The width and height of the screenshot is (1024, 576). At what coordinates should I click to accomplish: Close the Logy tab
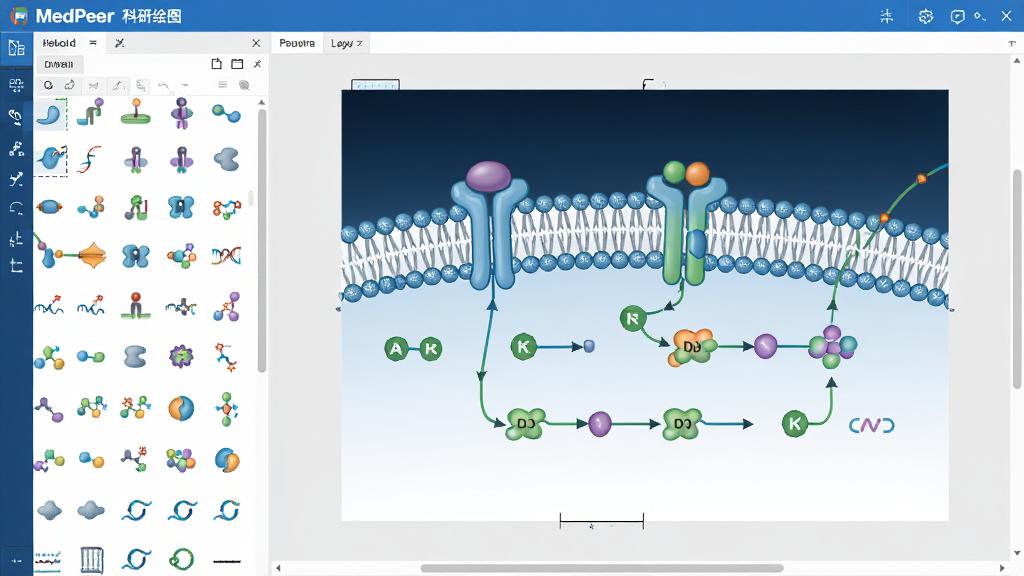point(360,43)
